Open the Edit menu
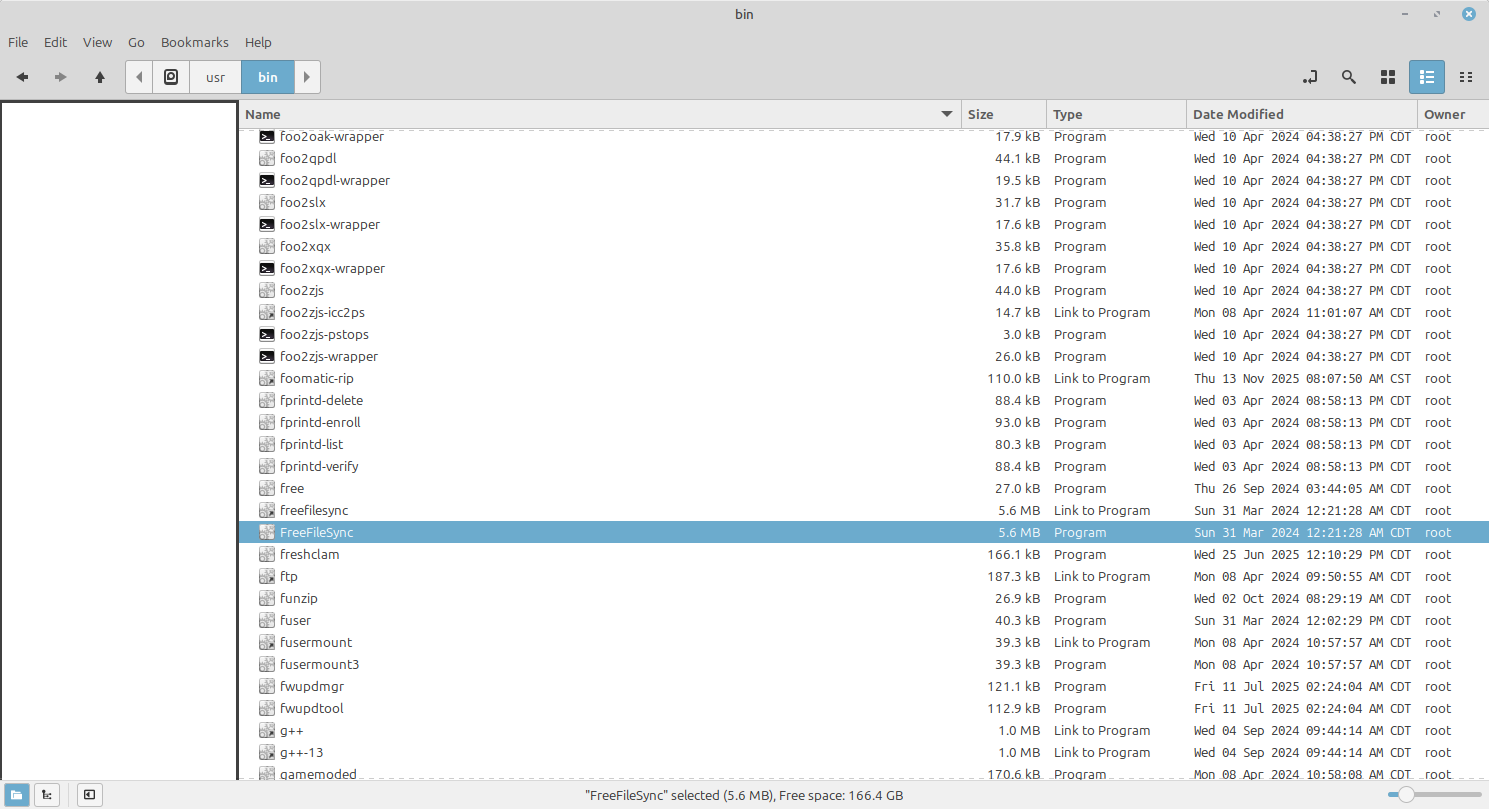1489x809 pixels. coord(56,42)
